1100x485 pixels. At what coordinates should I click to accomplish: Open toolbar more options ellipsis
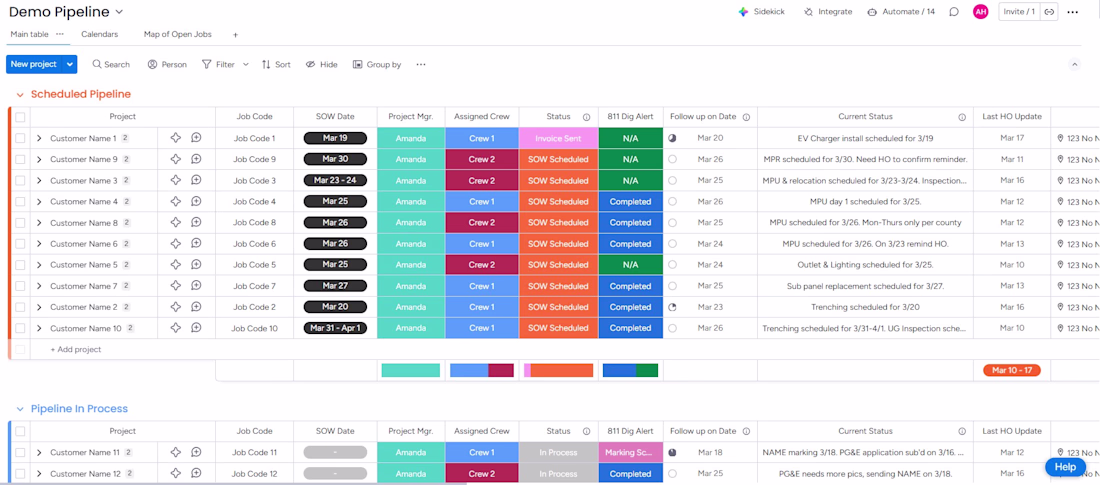[x=421, y=65]
